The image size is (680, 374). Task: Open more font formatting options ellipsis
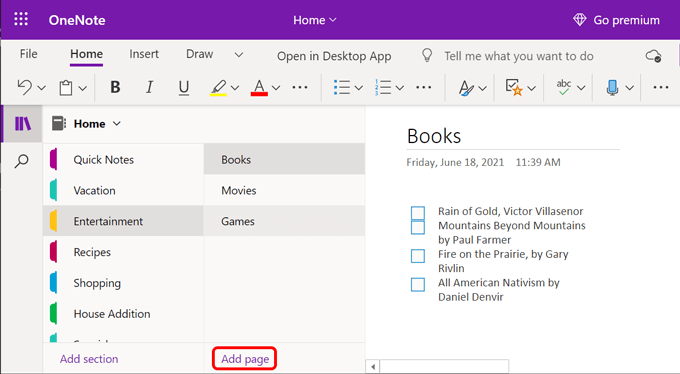[300, 87]
